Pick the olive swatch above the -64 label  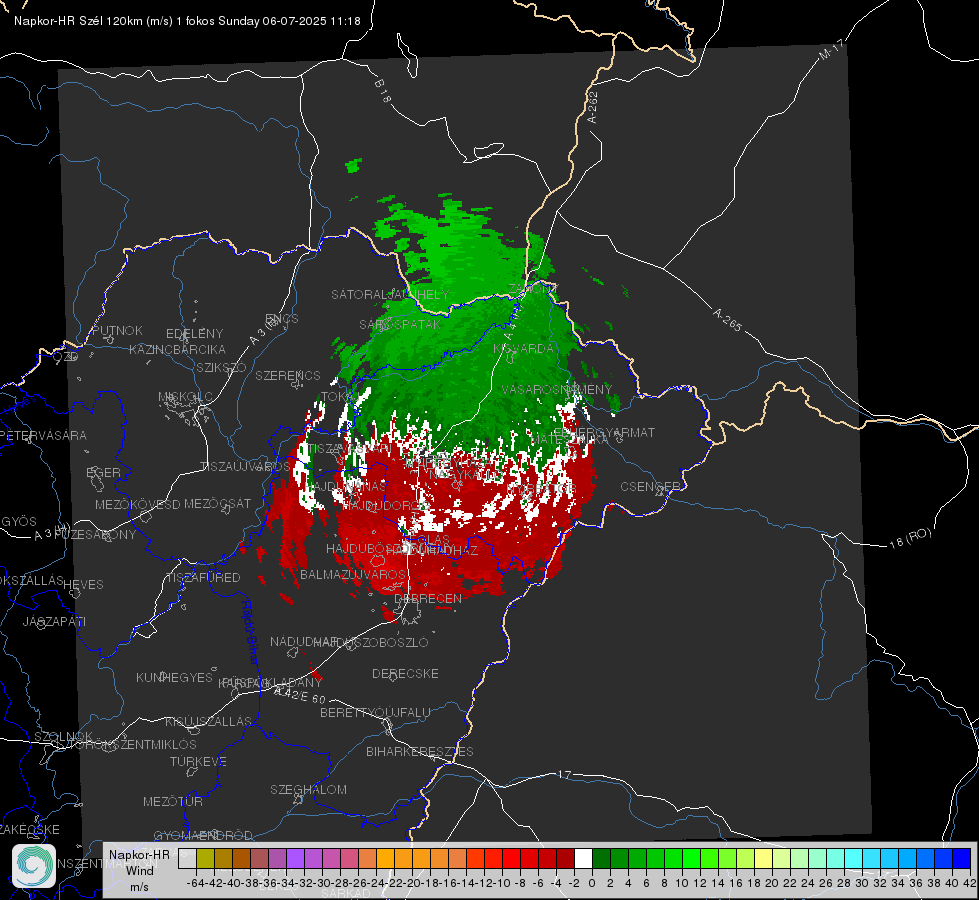click(205, 858)
